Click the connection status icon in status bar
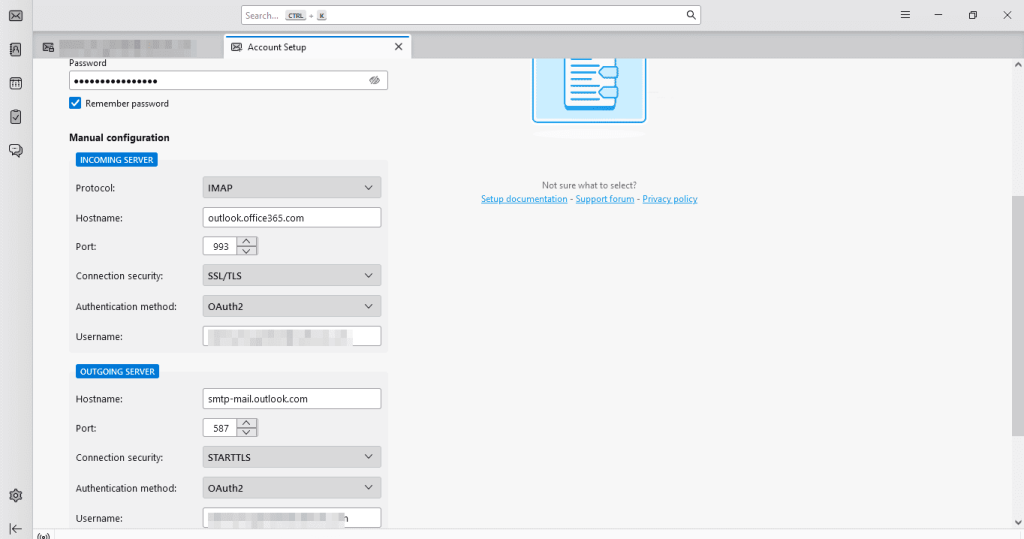The image size is (1024, 539). coord(44,536)
